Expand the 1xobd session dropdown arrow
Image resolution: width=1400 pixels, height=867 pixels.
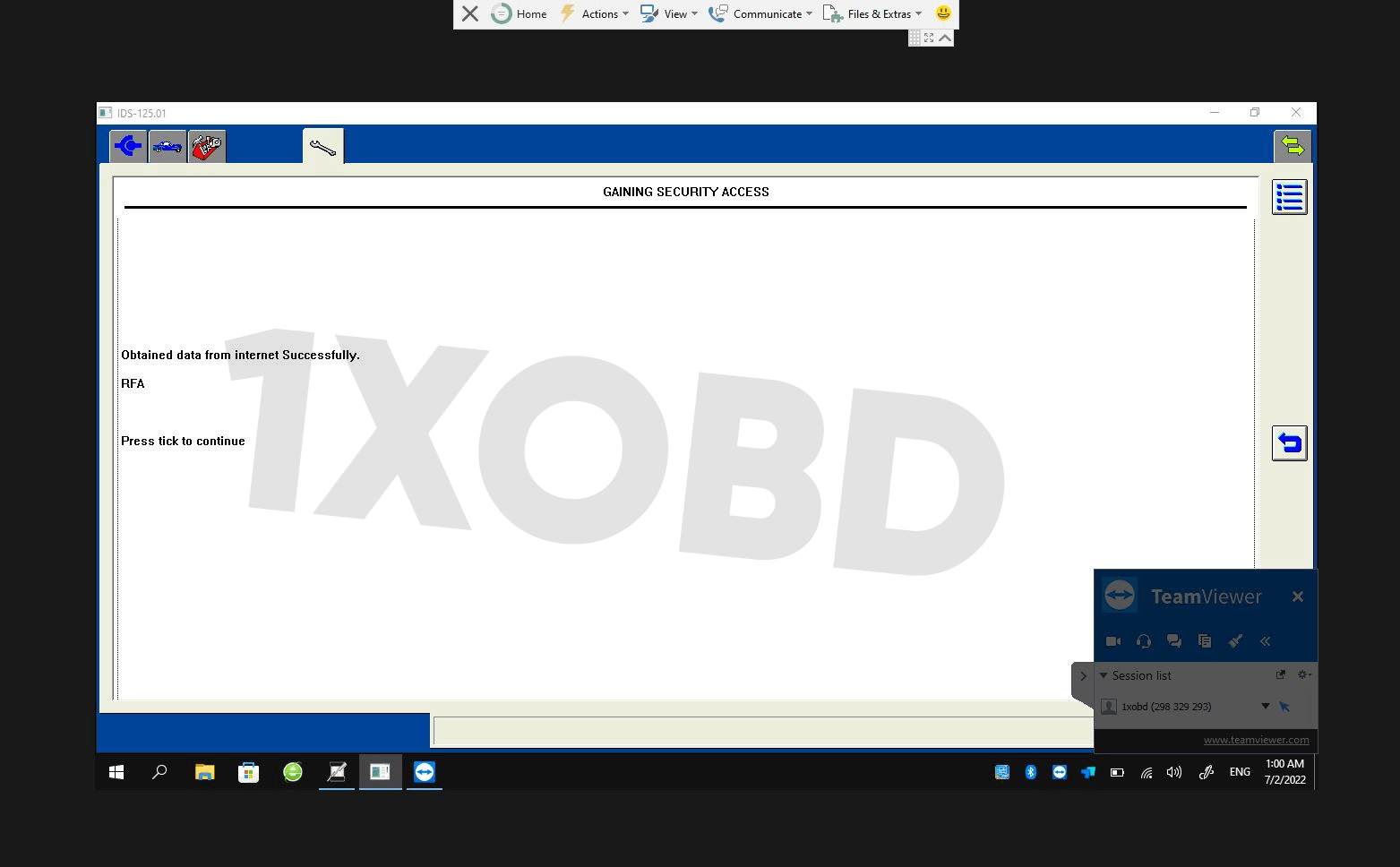pyautogui.click(x=1266, y=706)
